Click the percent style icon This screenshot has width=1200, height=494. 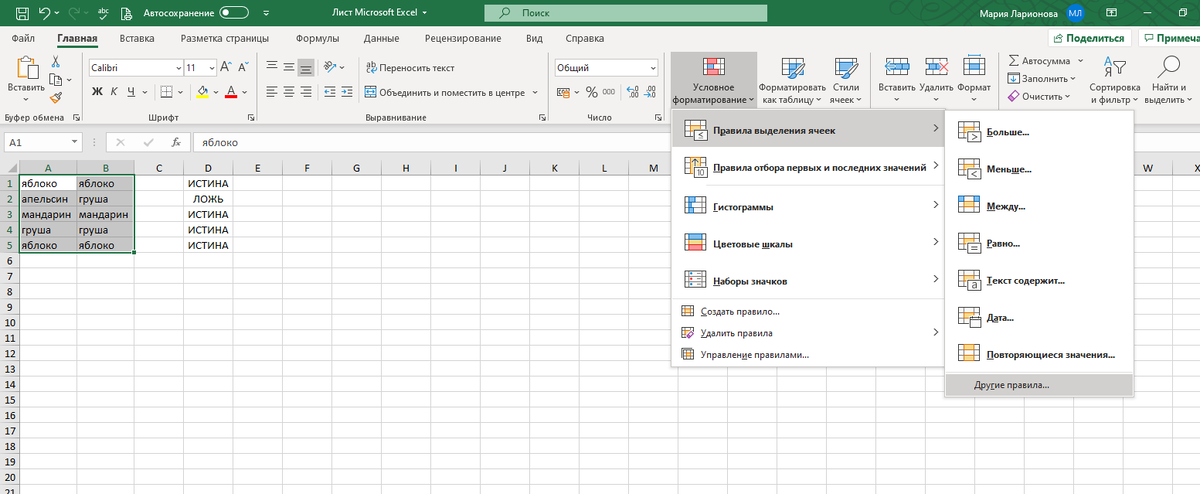(592, 92)
